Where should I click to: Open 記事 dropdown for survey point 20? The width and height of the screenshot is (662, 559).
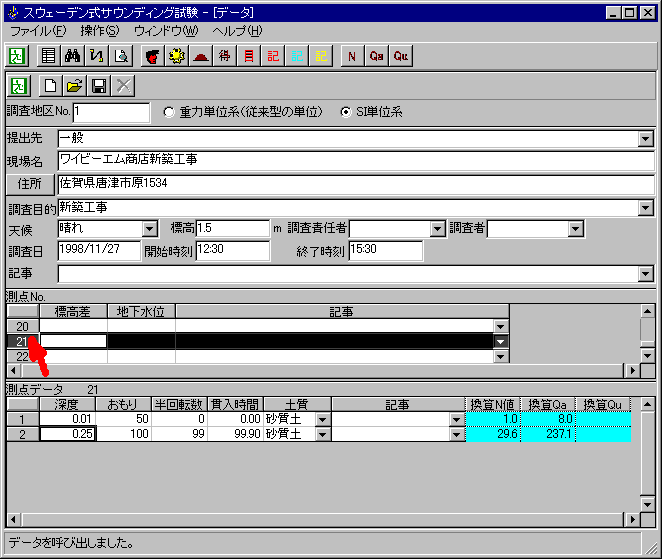coord(501,326)
